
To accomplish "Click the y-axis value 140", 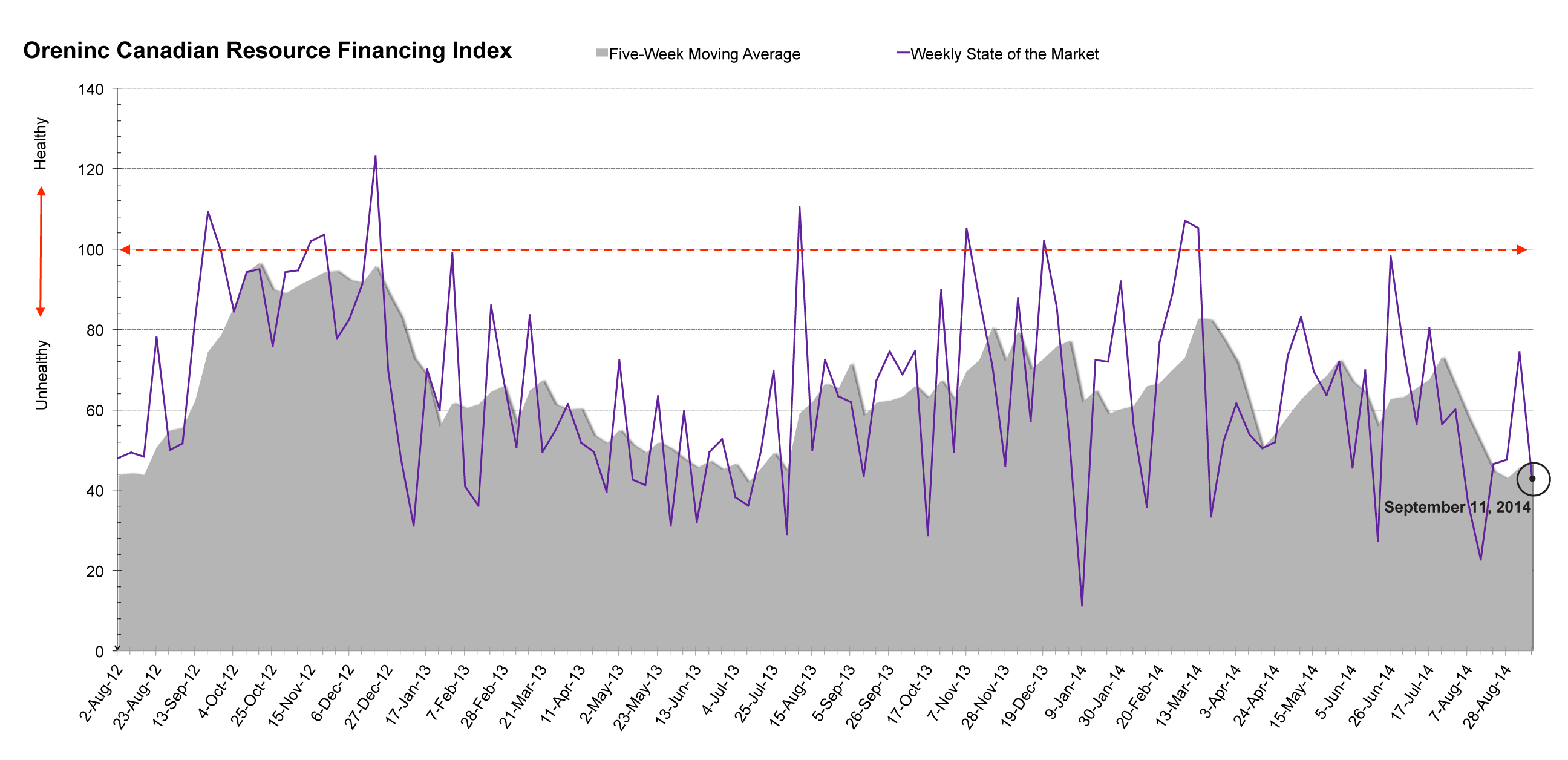I will [91, 90].
